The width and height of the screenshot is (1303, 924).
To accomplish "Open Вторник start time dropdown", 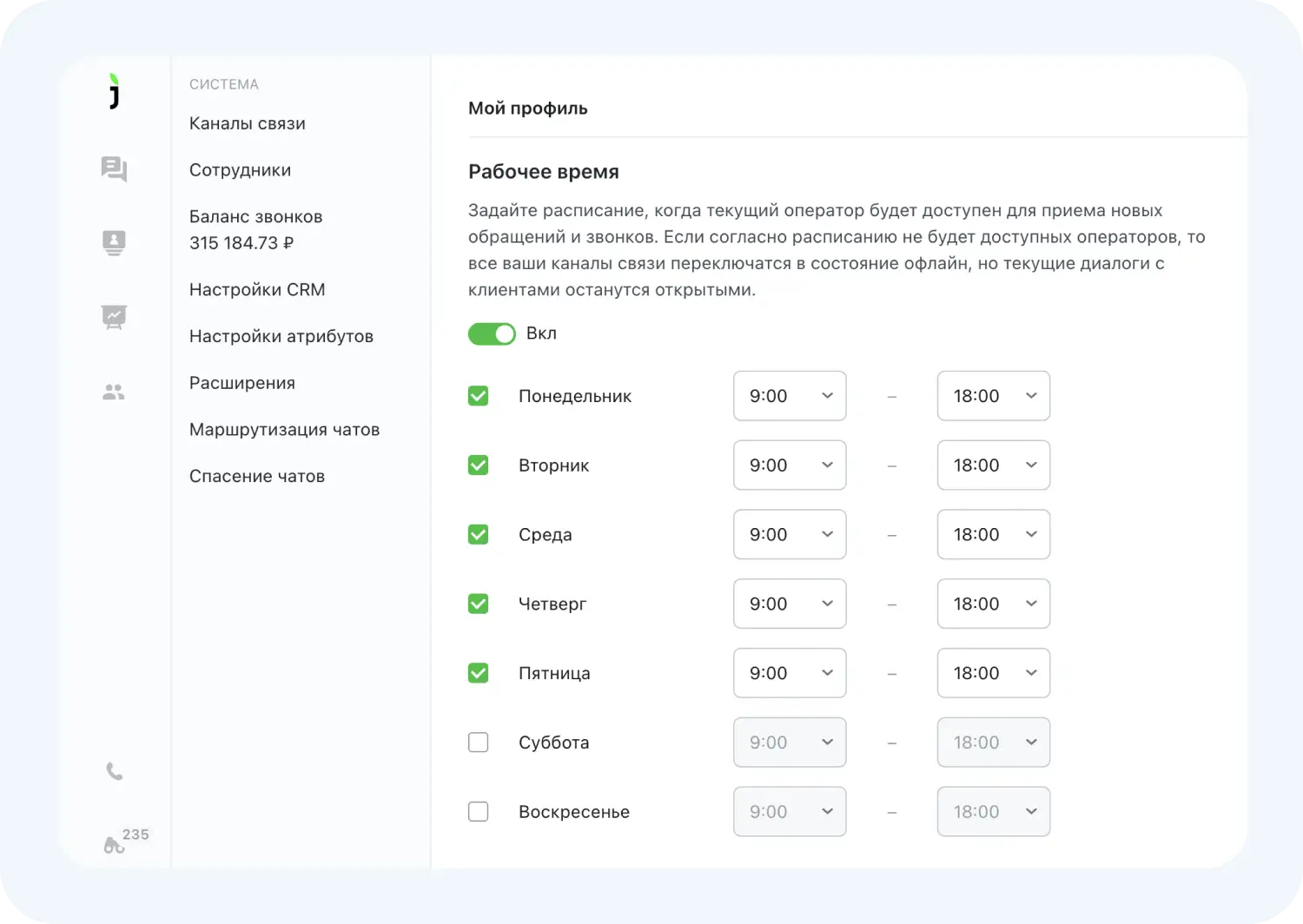I will [x=789, y=465].
